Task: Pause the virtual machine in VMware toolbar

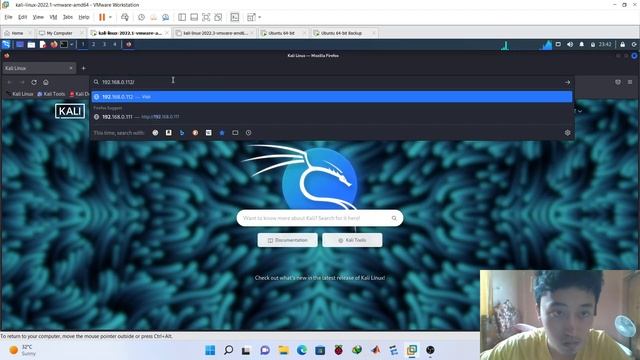Action: click(x=102, y=17)
